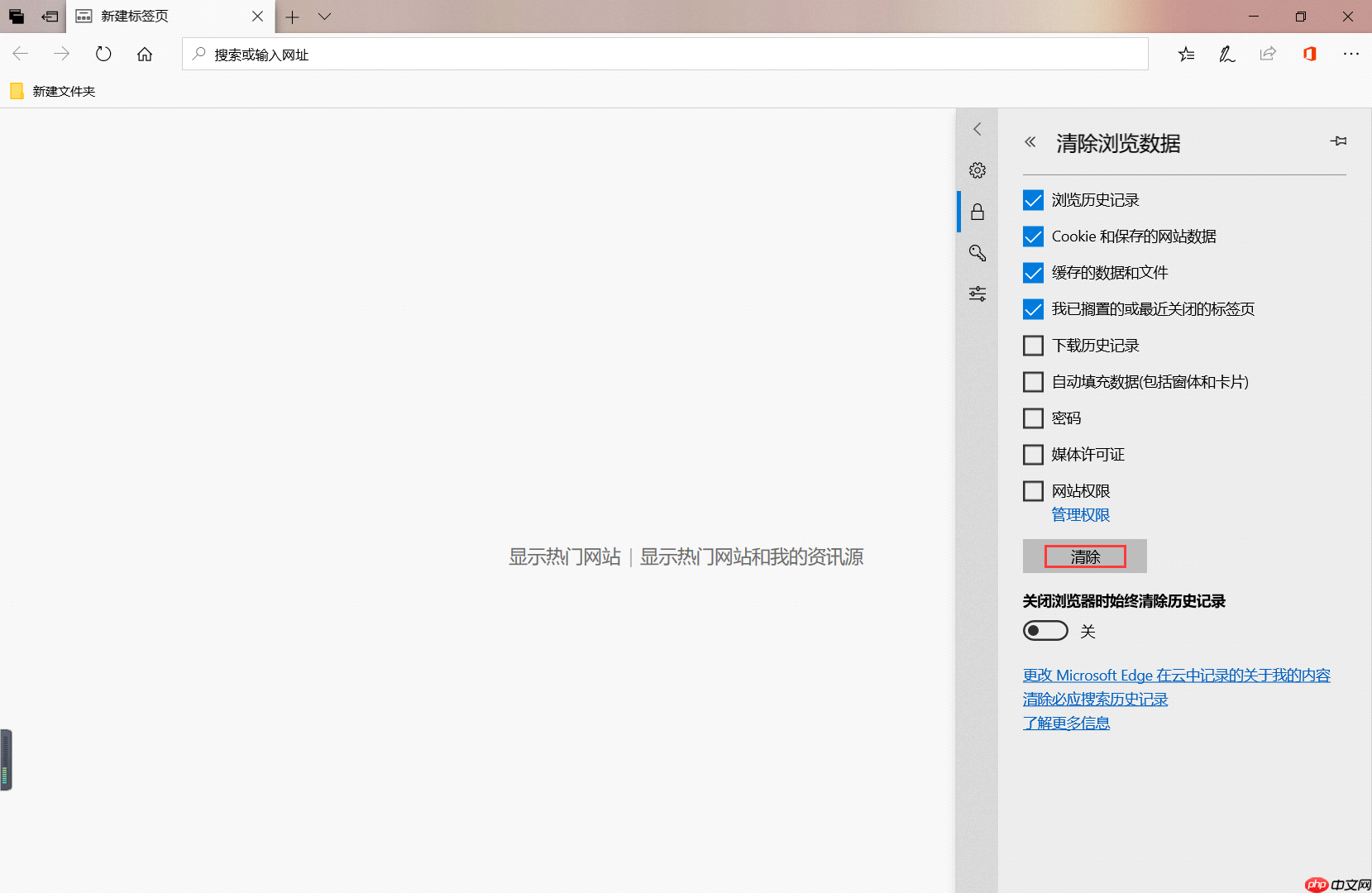Share this page icon
Viewport: 1372px width, 893px height.
(1268, 54)
